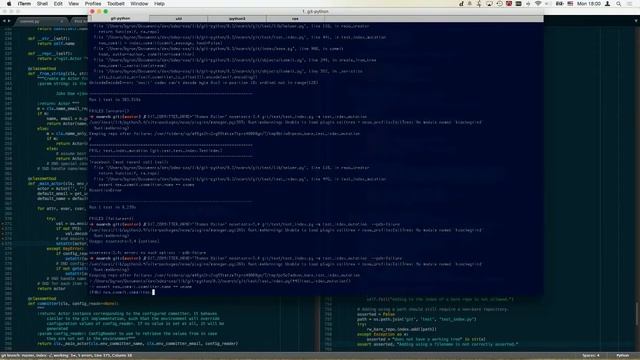Click the dark square icon left of volume
Image resolution: width=640 pixels, height=360 pixels.
(518, 4)
